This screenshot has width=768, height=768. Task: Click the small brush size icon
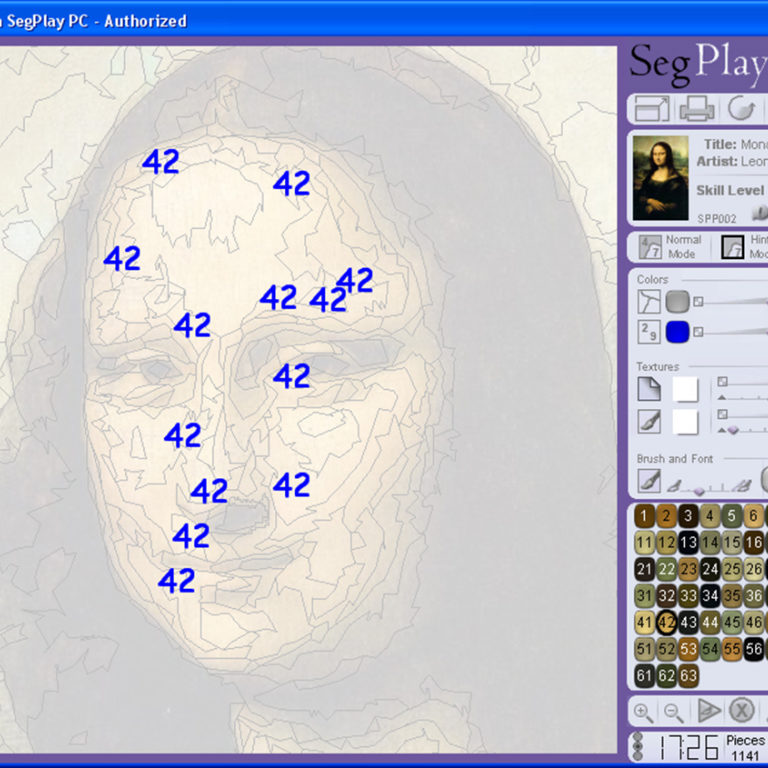pos(675,485)
